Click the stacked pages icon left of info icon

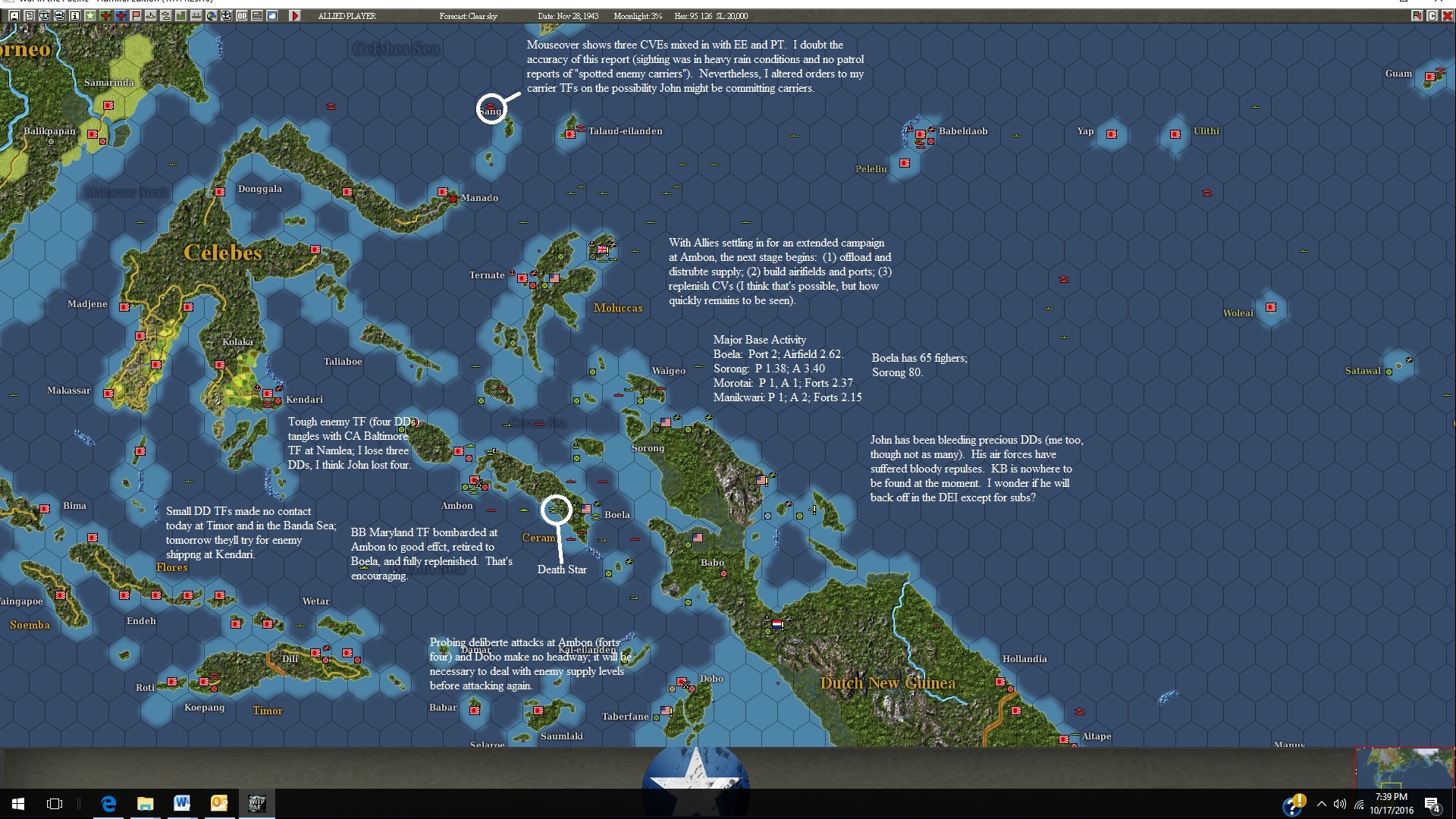pyautogui.click(x=59, y=15)
